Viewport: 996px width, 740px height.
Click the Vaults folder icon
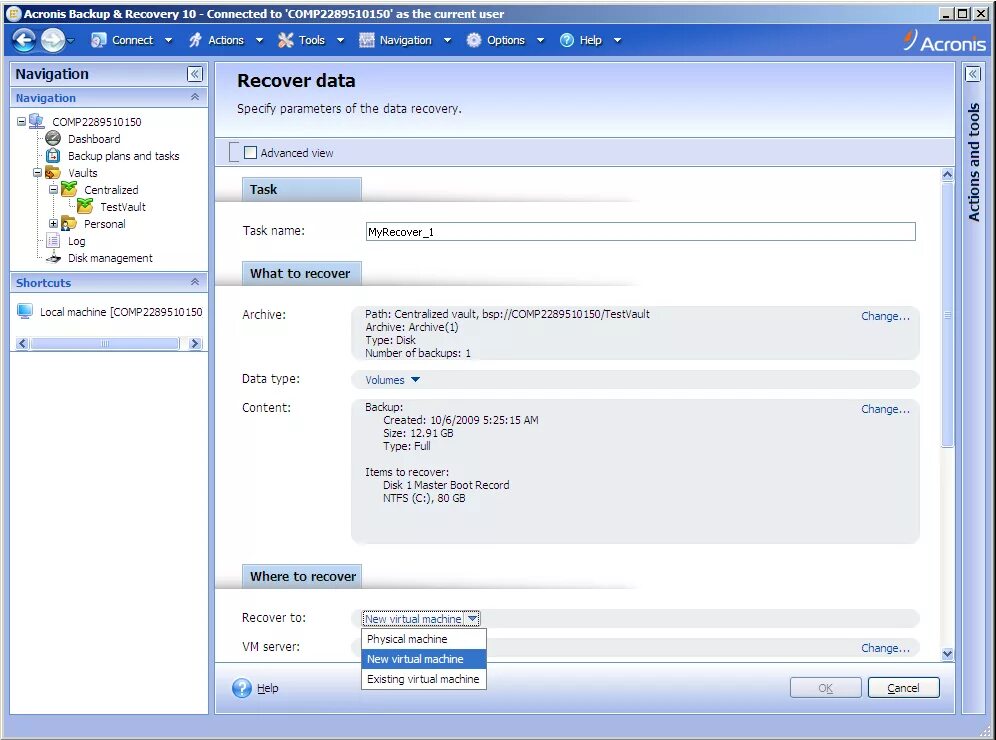pos(53,173)
